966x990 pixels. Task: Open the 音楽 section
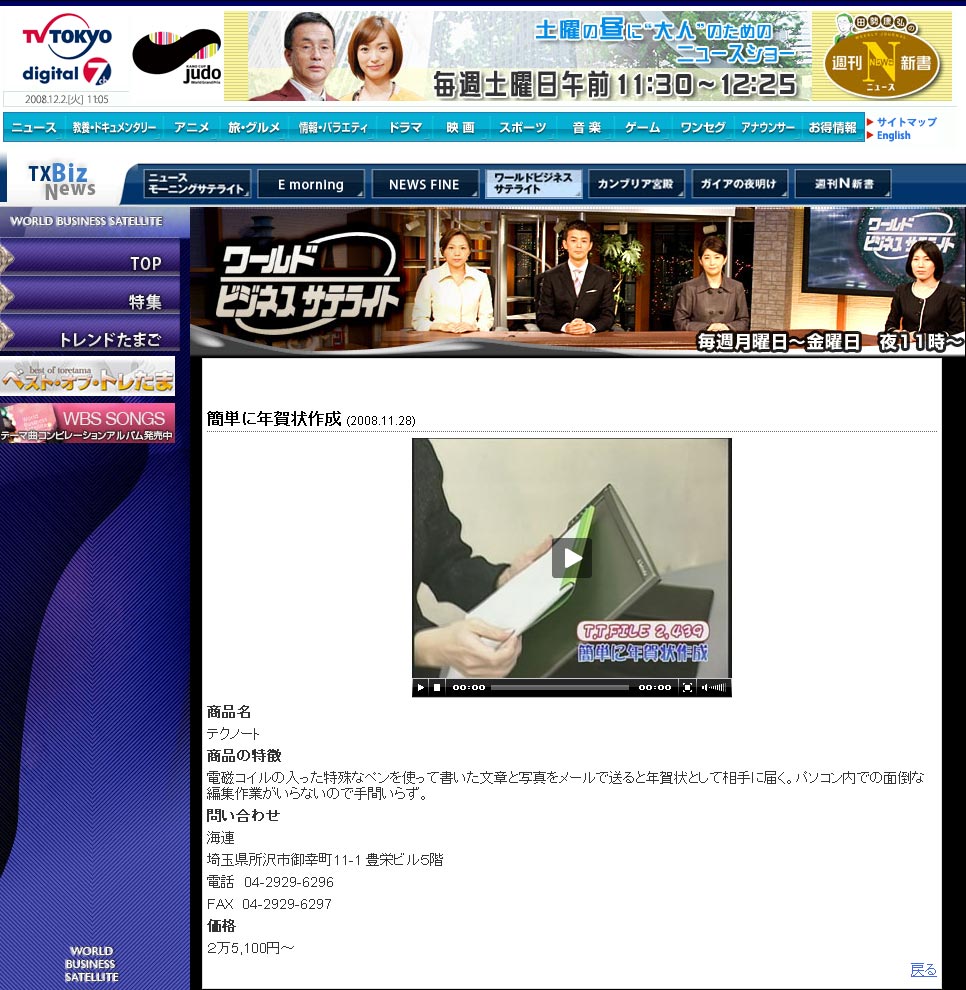[x=587, y=128]
